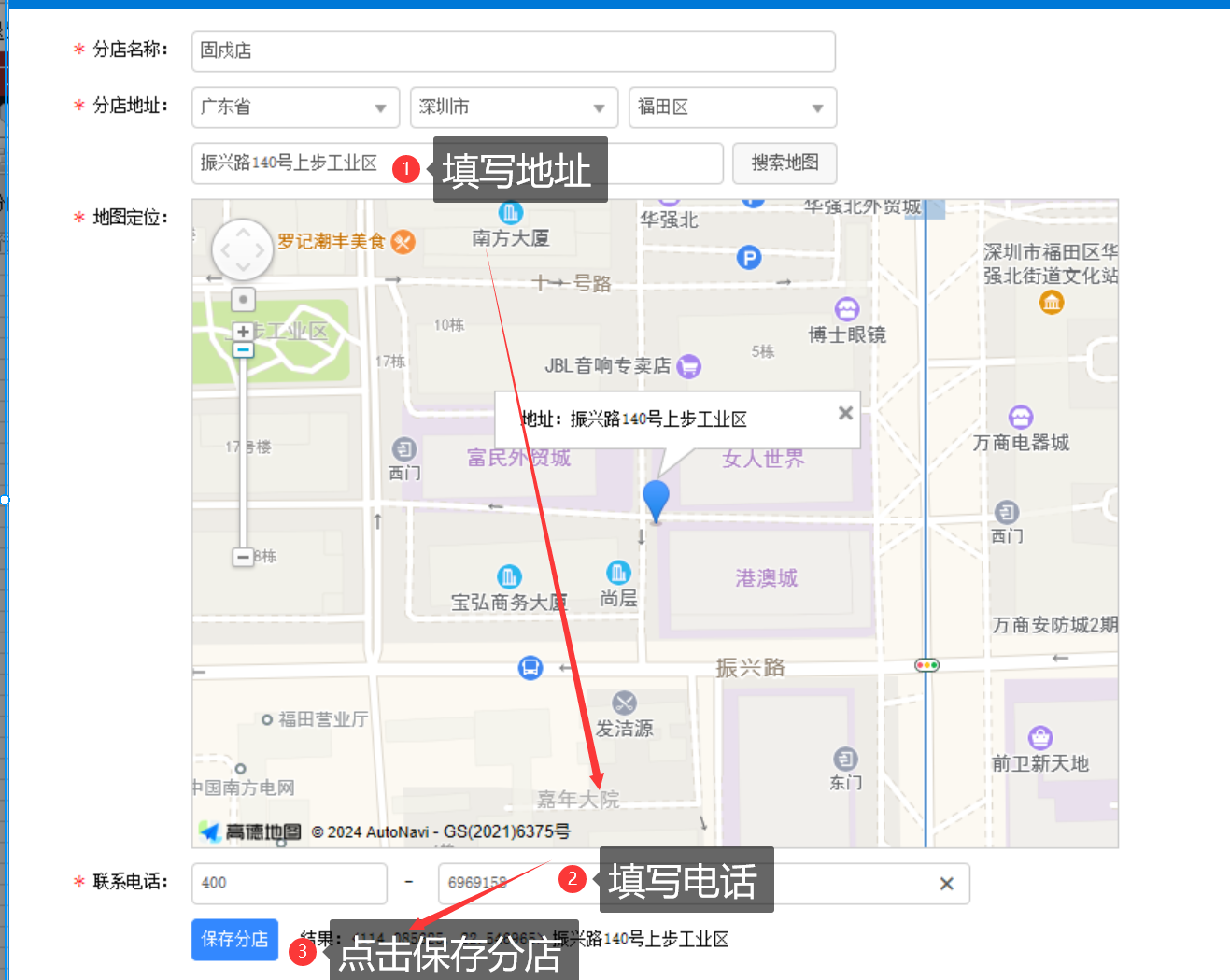1230x980 pixels.
Task: Click the branch name input field
Action: pyautogui.click(x=513, y=50)
